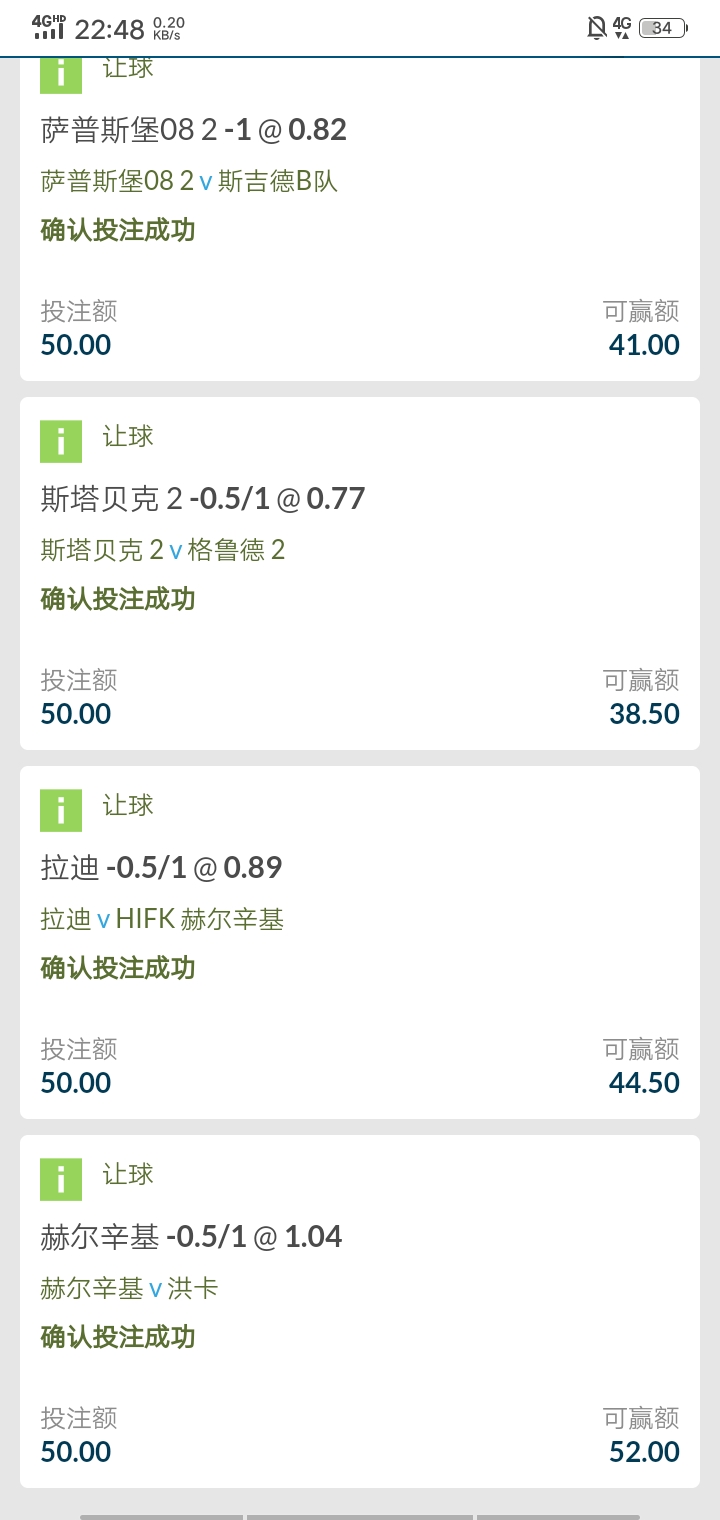Select the 拉迪 -0.5/1 @ 0.89 selection
Viewport: 720px width, 1520px height.
[x=161, y=867]
